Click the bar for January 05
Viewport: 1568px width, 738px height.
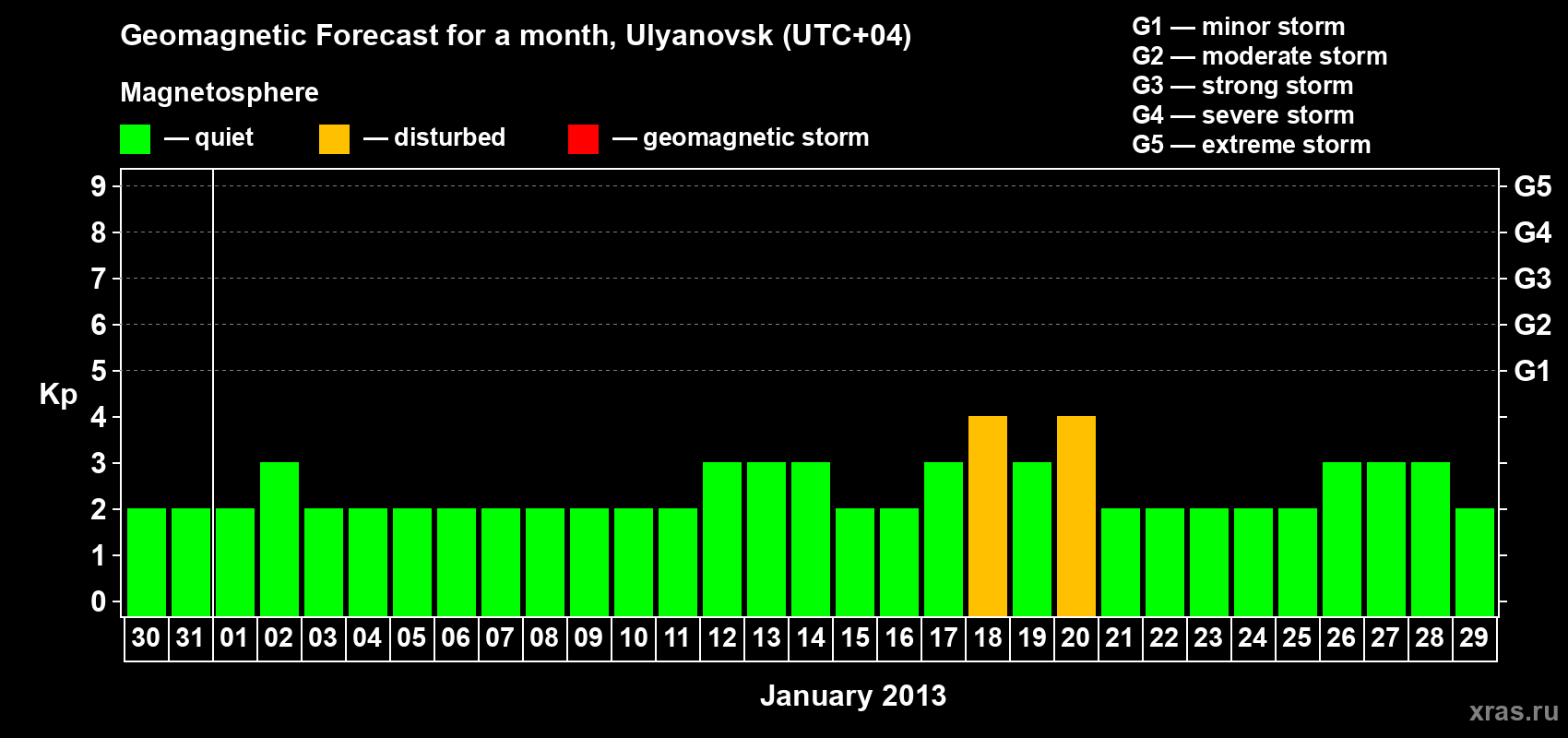click(x=412, y=563)
